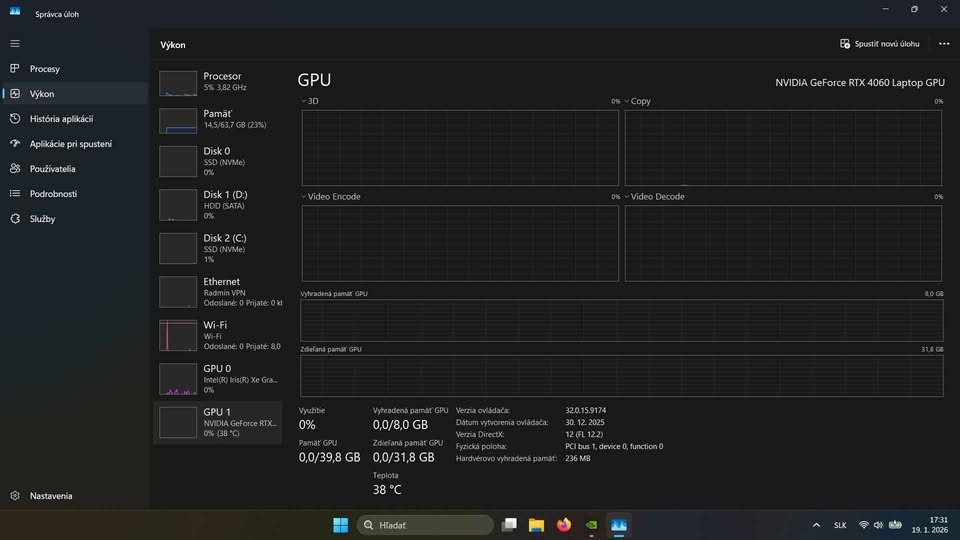Click the SLK language indicator
Screen dimensions: 960x540
pyautogui.click(x=840, y=525)
